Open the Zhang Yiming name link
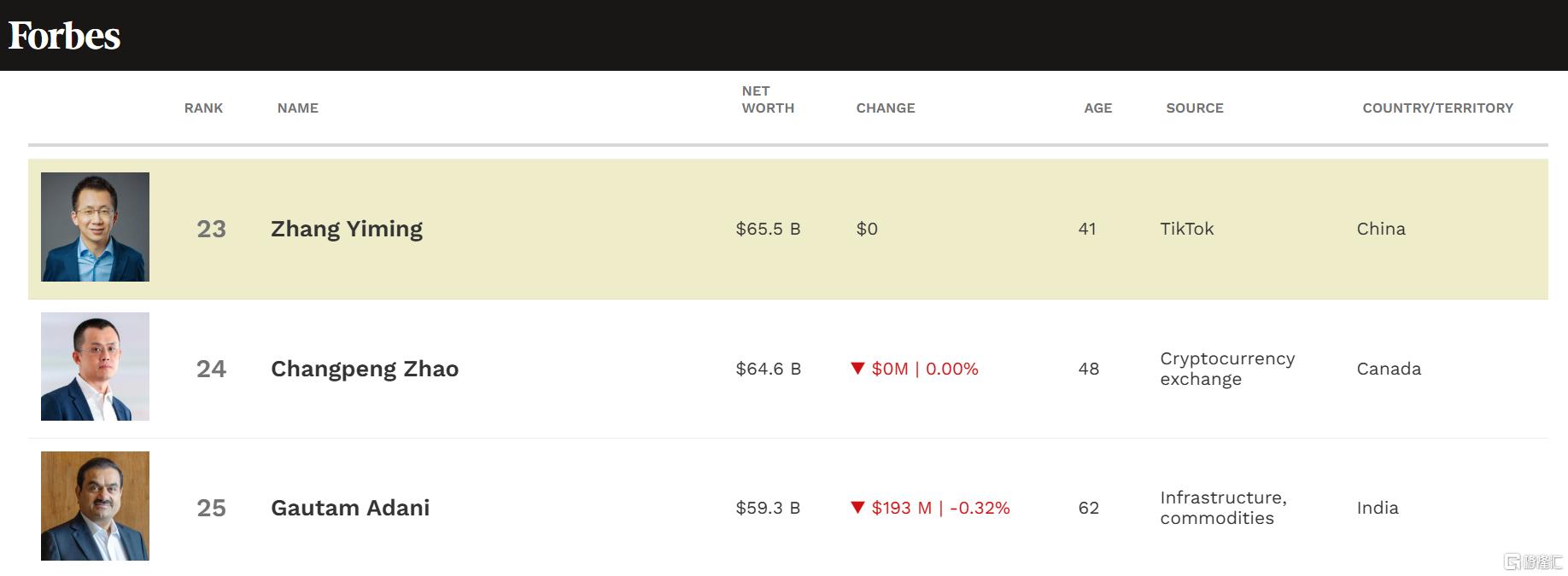 click(x=347, y=230)
